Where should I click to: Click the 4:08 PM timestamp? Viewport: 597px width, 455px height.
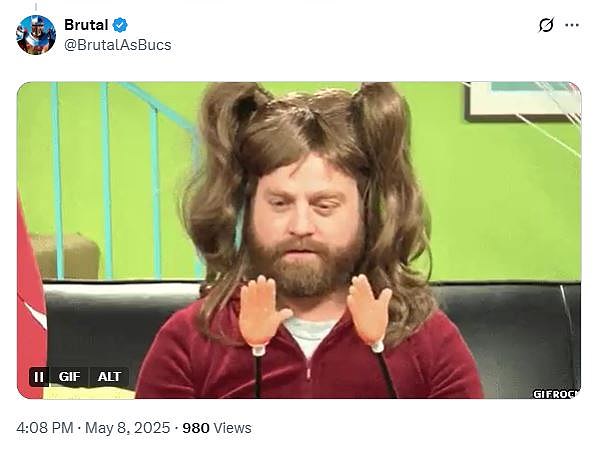click(x=45, y=428)
